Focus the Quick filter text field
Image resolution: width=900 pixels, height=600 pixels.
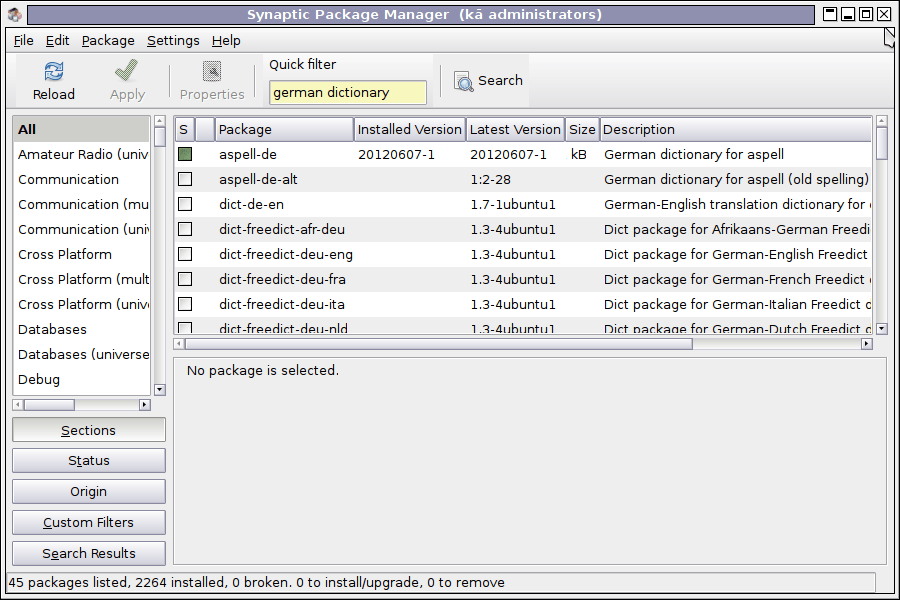click(x=348, y=92)
